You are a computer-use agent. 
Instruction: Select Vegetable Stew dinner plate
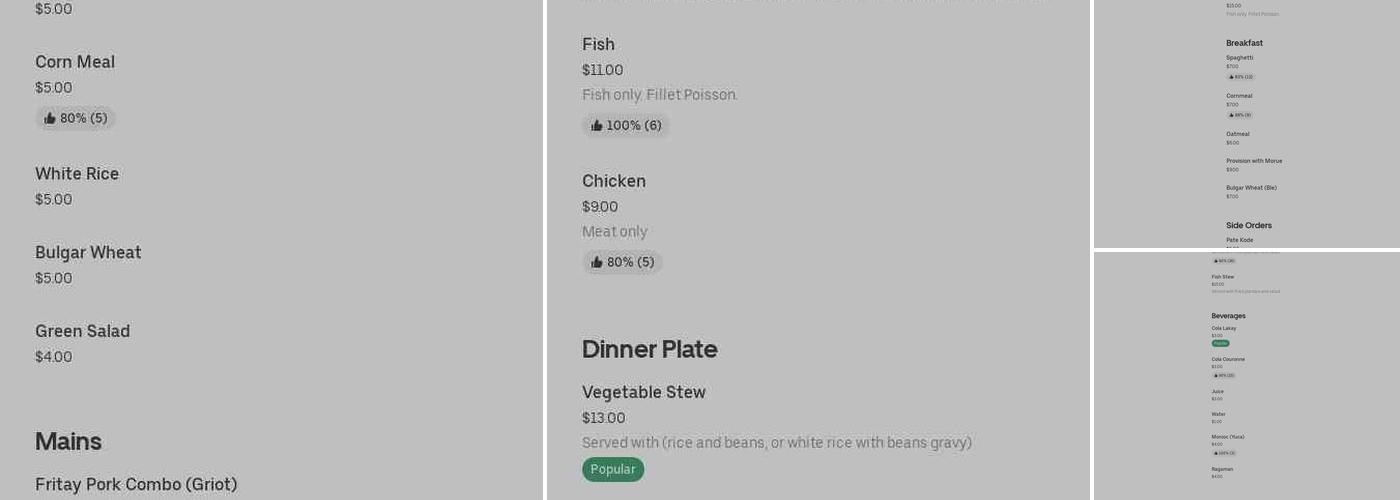[644, 393]
